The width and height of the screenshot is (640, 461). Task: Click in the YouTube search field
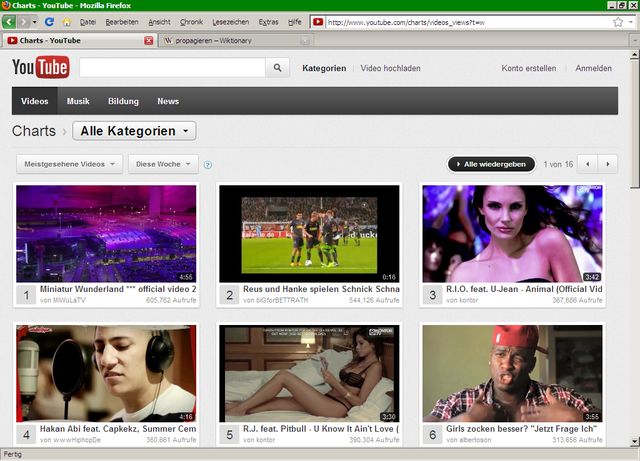click(172, 68)
